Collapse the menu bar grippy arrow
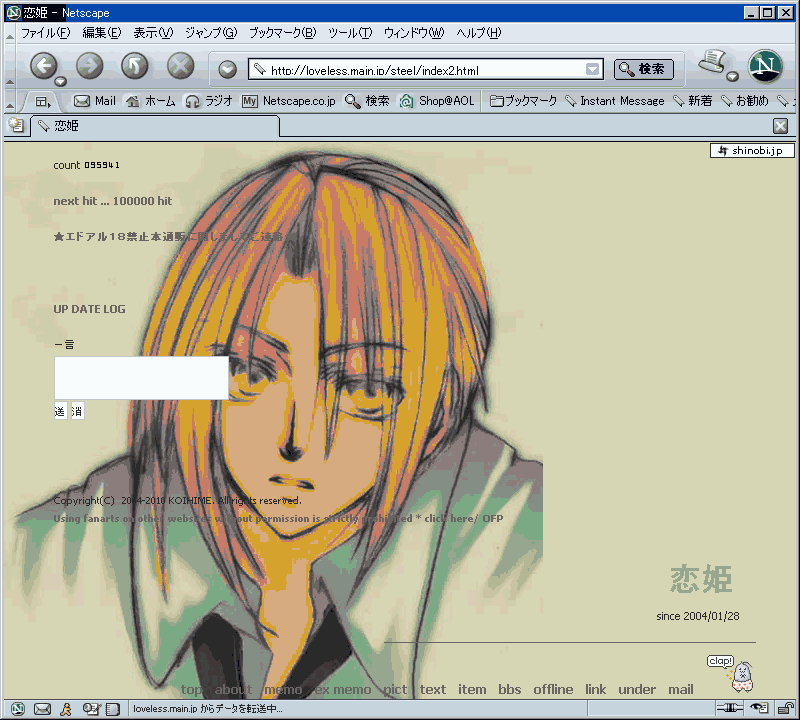Image resolution: width=800 pixels, height=720 pixels. 10,37
